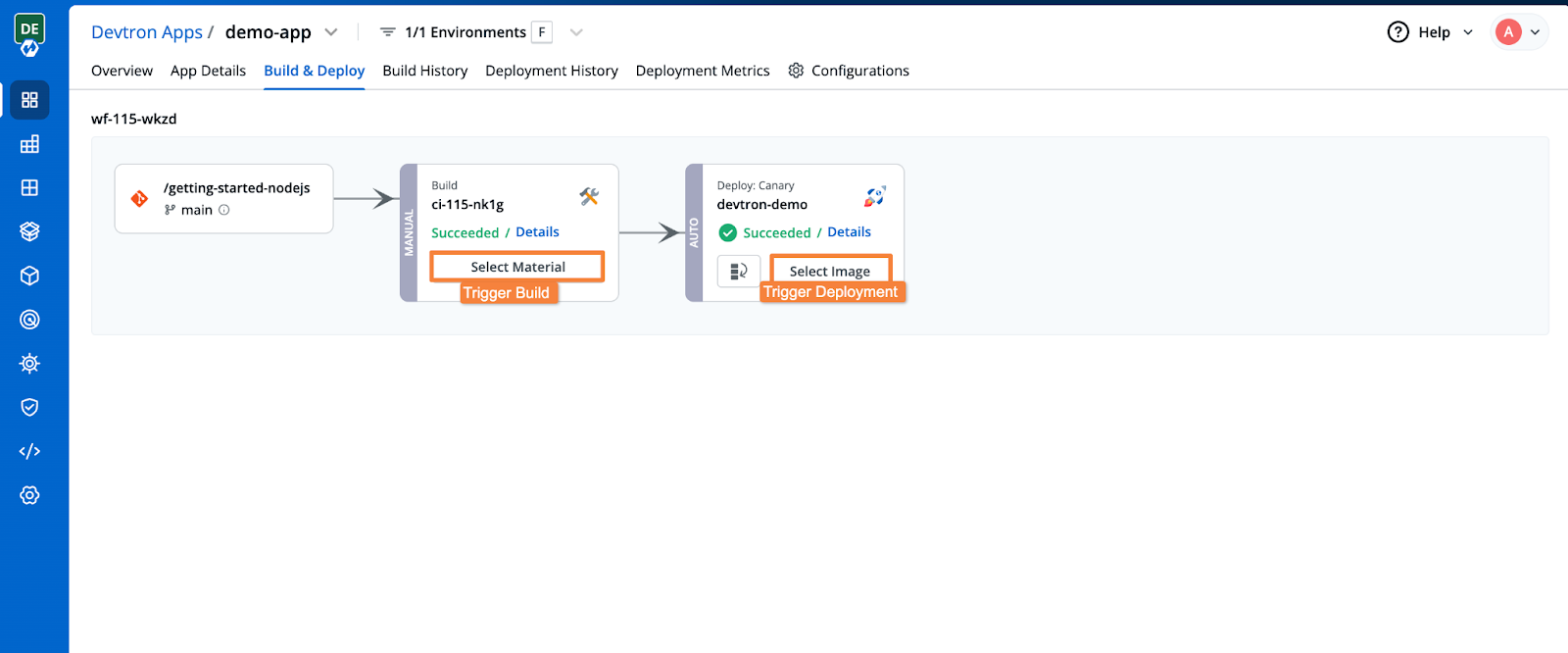Click the Select Image button

click(830, 271)
